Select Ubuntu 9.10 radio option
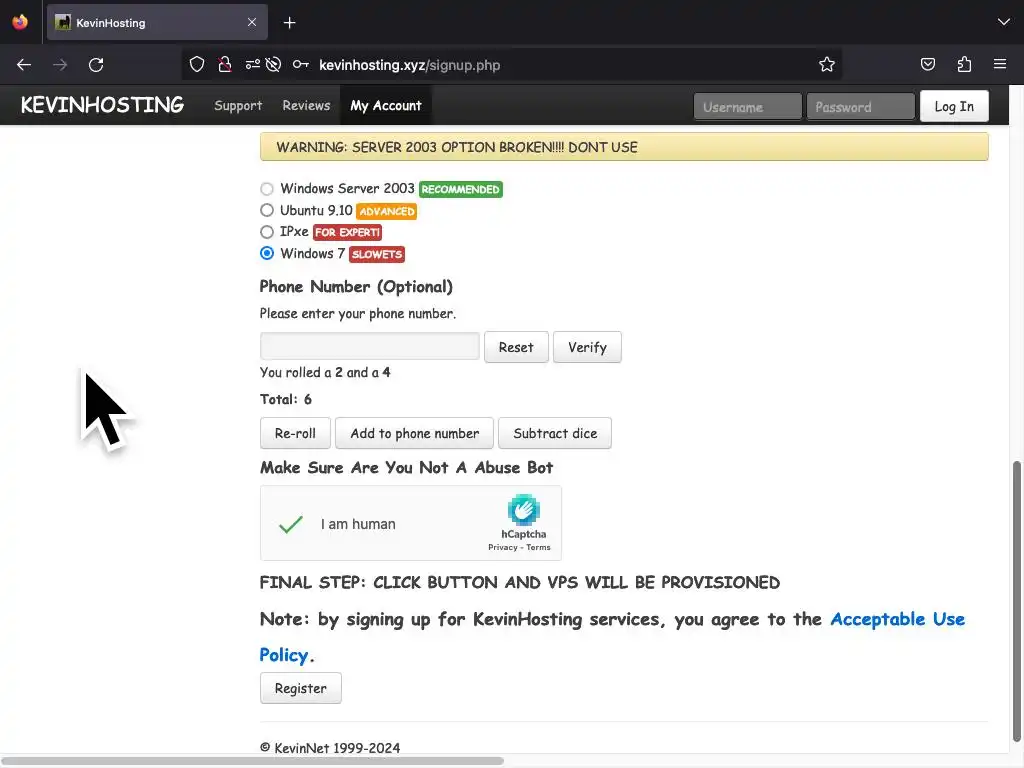This screenshot has width=1024, height=768. click(266, 210)
